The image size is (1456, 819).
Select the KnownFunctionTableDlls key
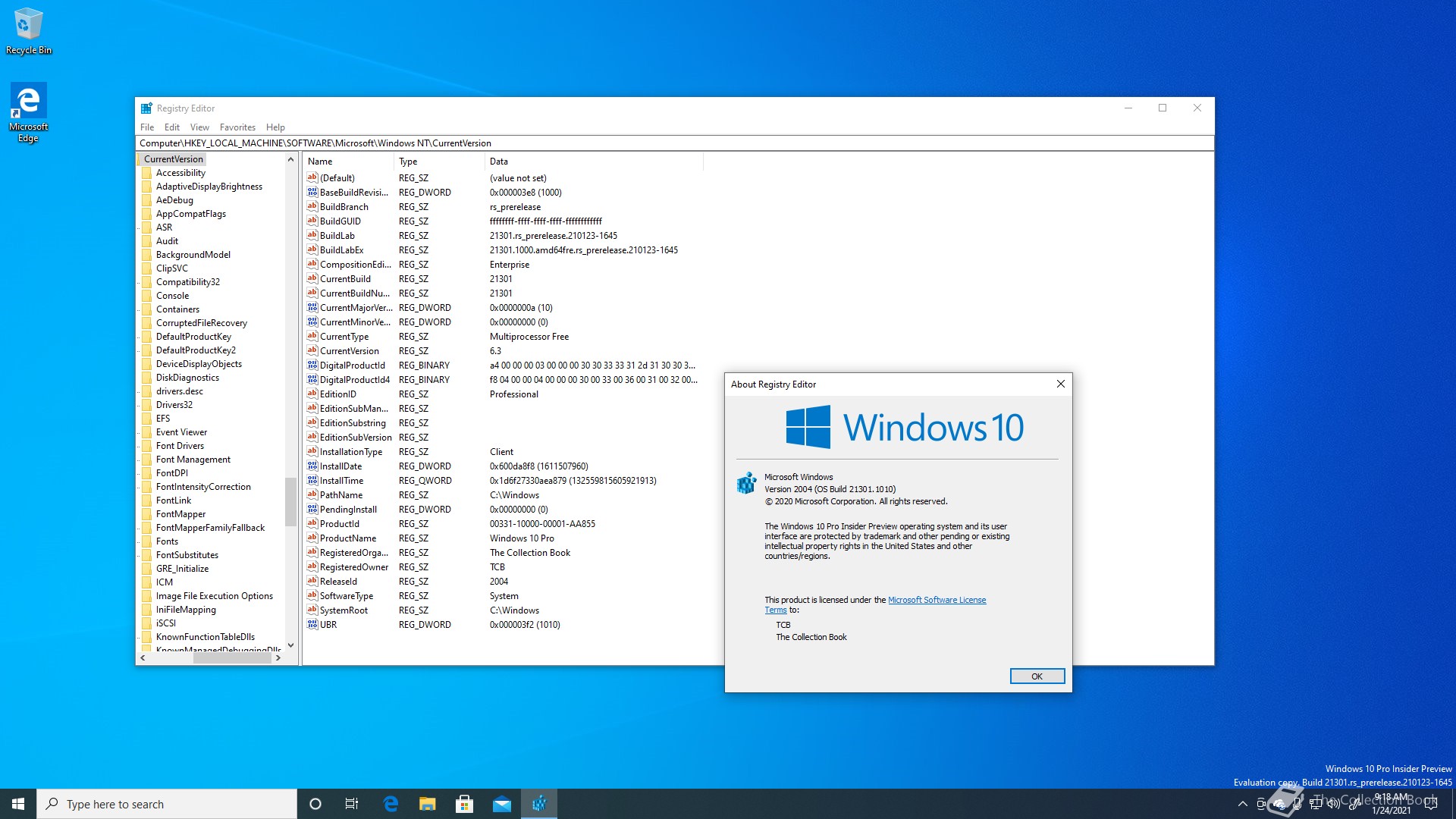pyautogui.click(x=206, y=637)
